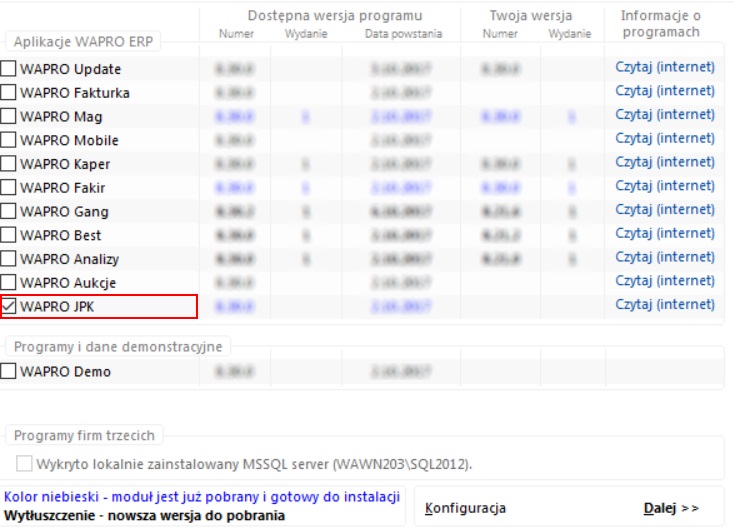Click the Wytłuszczenie legend text
Image resolution: width=734 pixels, height=532 pixels.
point(144,515)
